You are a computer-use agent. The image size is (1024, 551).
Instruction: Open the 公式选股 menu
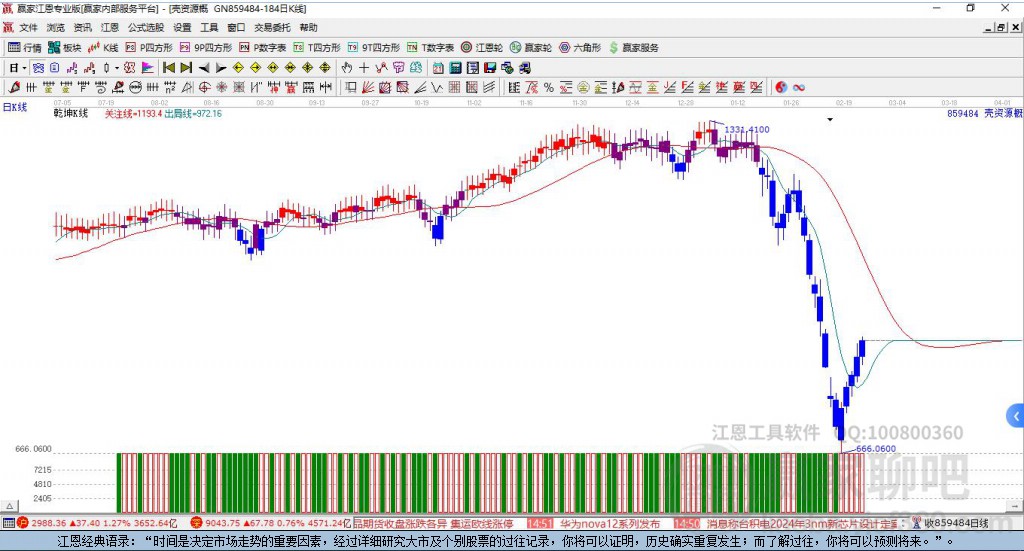[x=146, y=27]
